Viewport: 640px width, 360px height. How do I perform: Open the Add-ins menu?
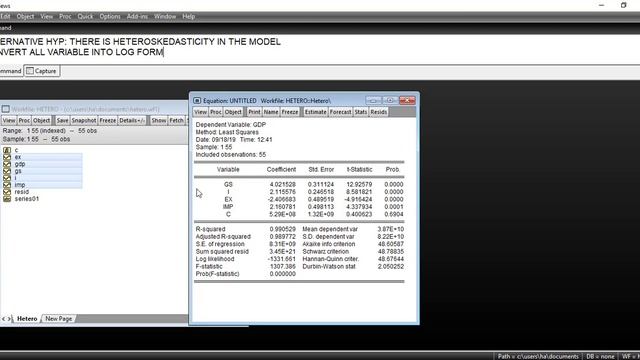click(x=137, y=16)
